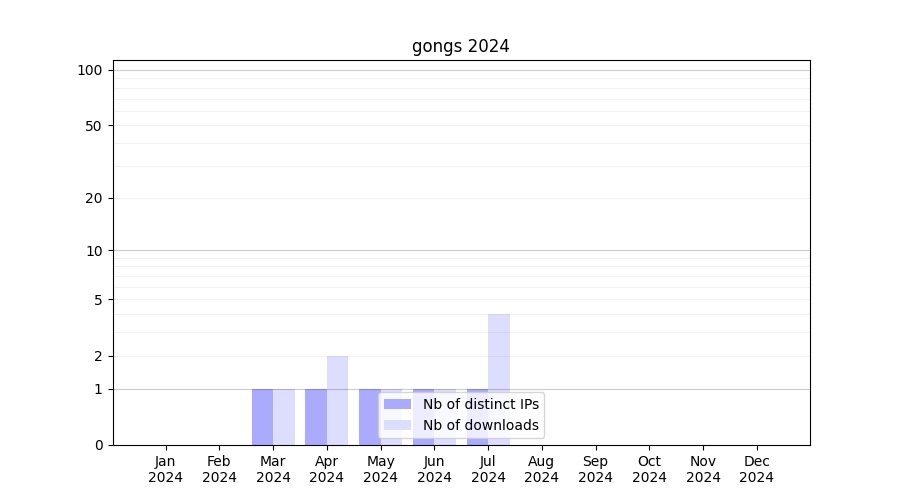This screenshot has height=500, width=900.
Task: Click the Dec 2024 x-axis label
Action: 757,469
